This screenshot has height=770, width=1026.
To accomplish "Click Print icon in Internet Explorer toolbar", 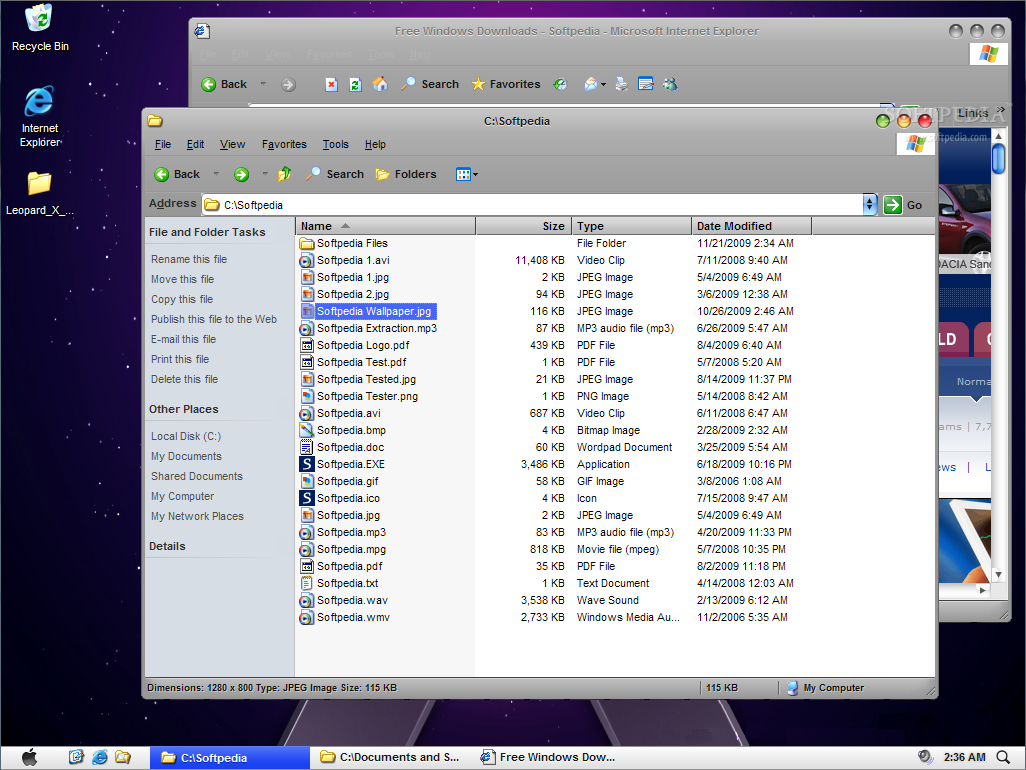I will coord(622,84).
